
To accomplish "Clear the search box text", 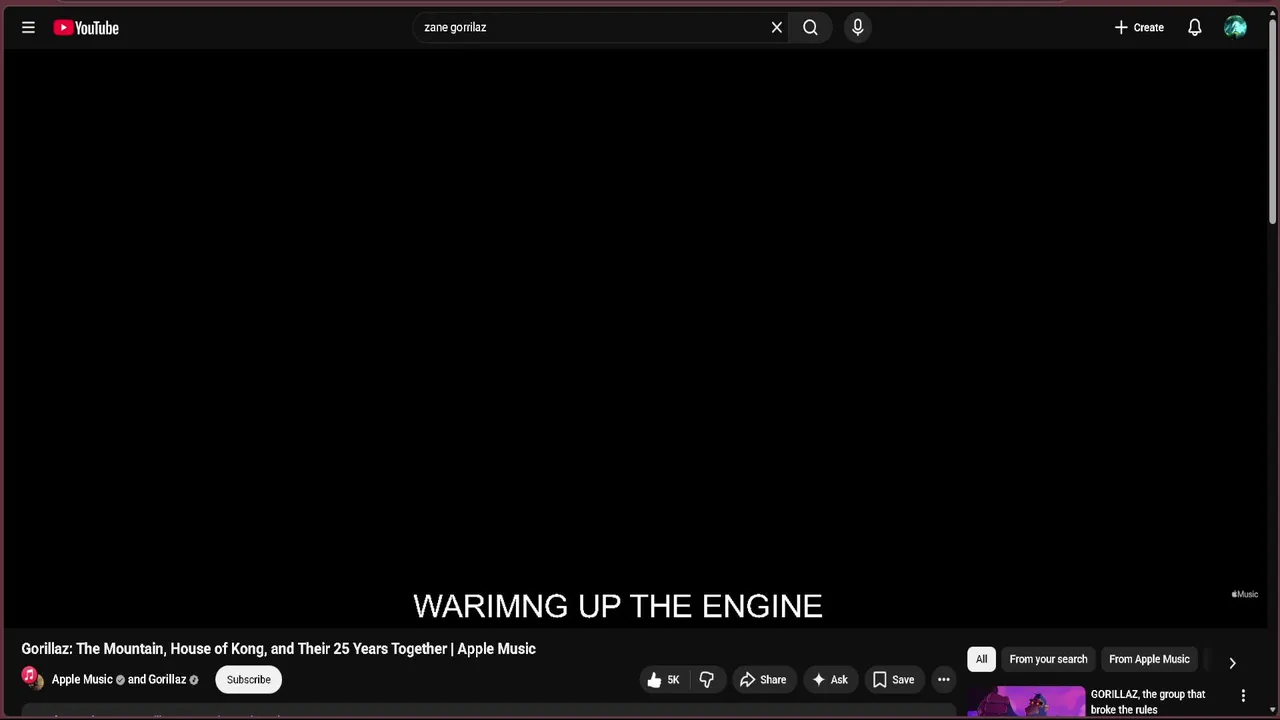I will click(x=777, y=28).
